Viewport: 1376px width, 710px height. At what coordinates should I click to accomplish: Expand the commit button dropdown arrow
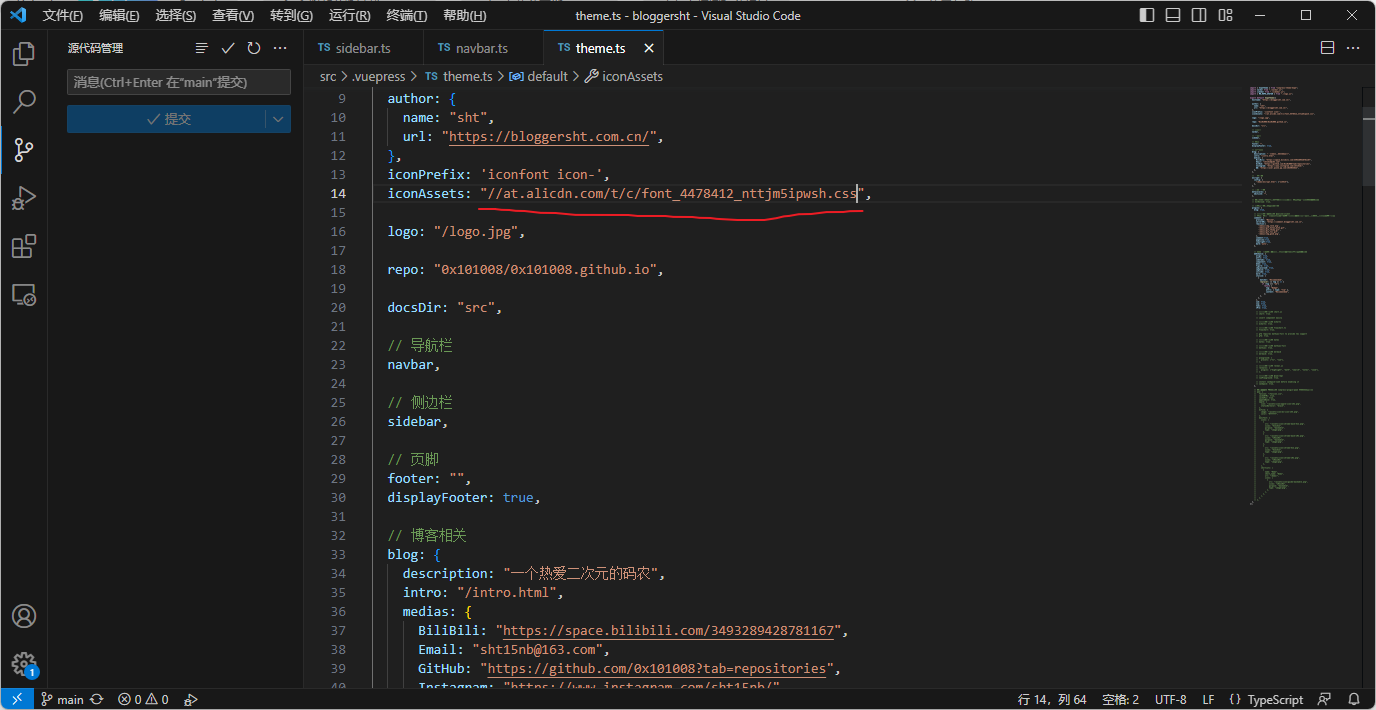pyautogui.click(x=278, y=119)
